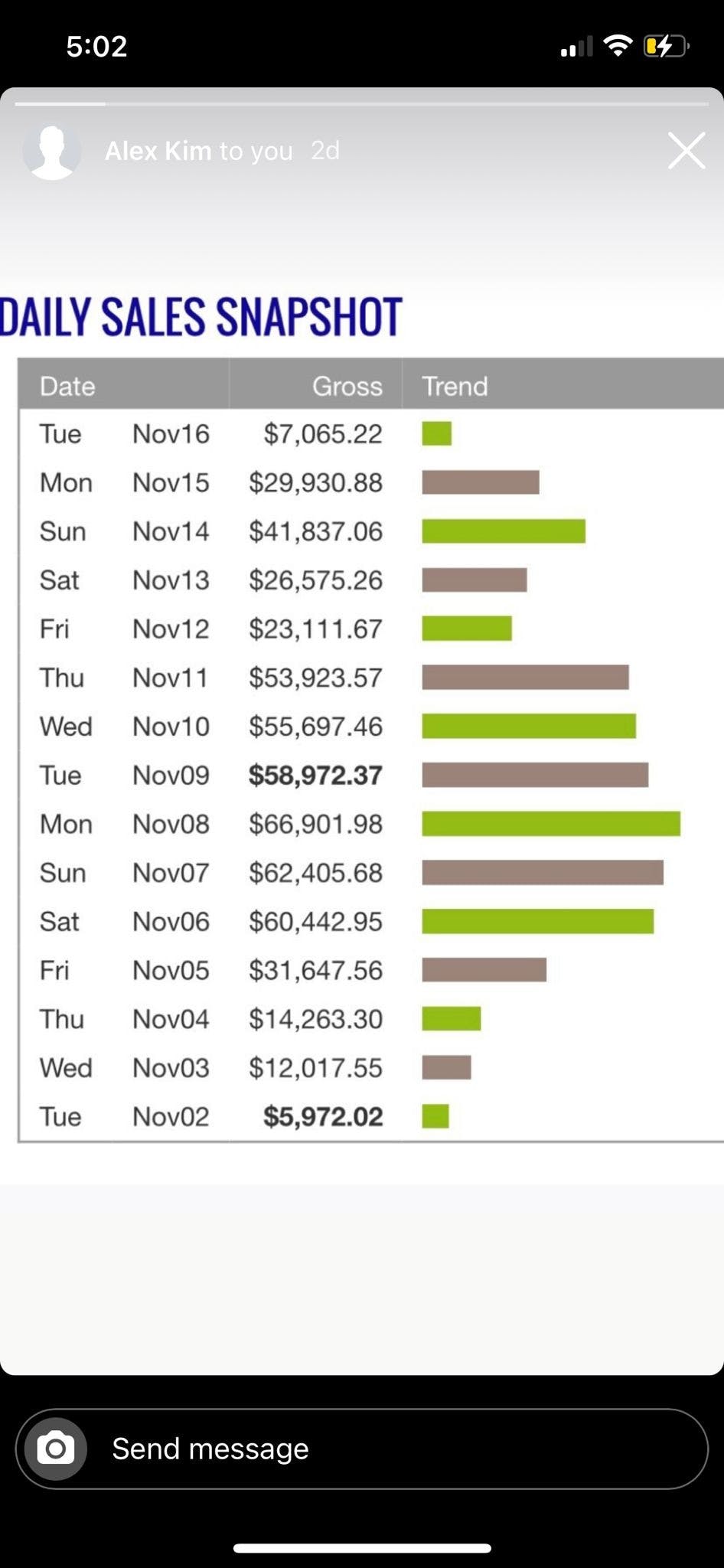Open camera icon in message bar
The width and height of the screenshot is (724, 1568).
coord(56,1449)
